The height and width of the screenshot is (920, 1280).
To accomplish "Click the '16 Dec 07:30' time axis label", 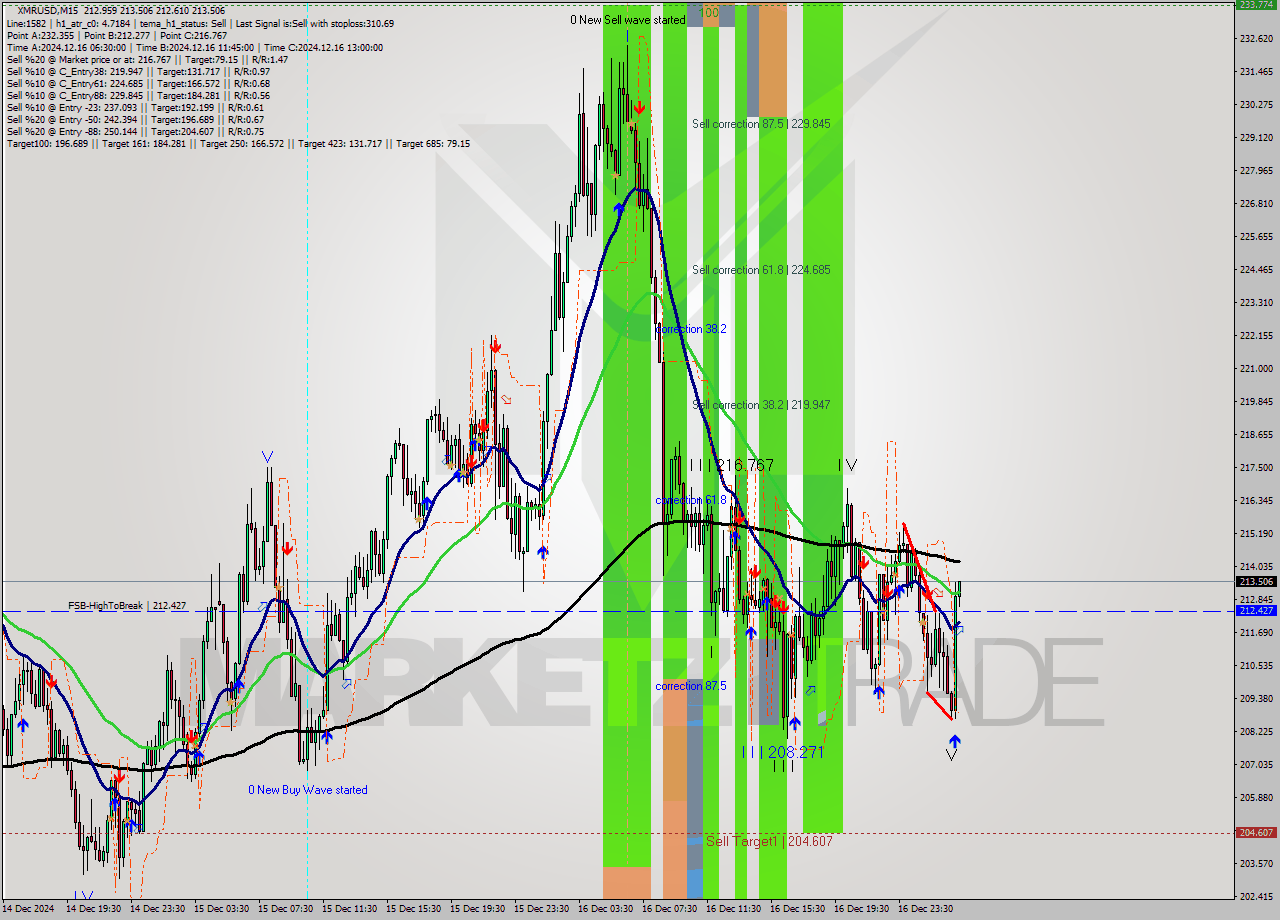I will coord(669,909).
